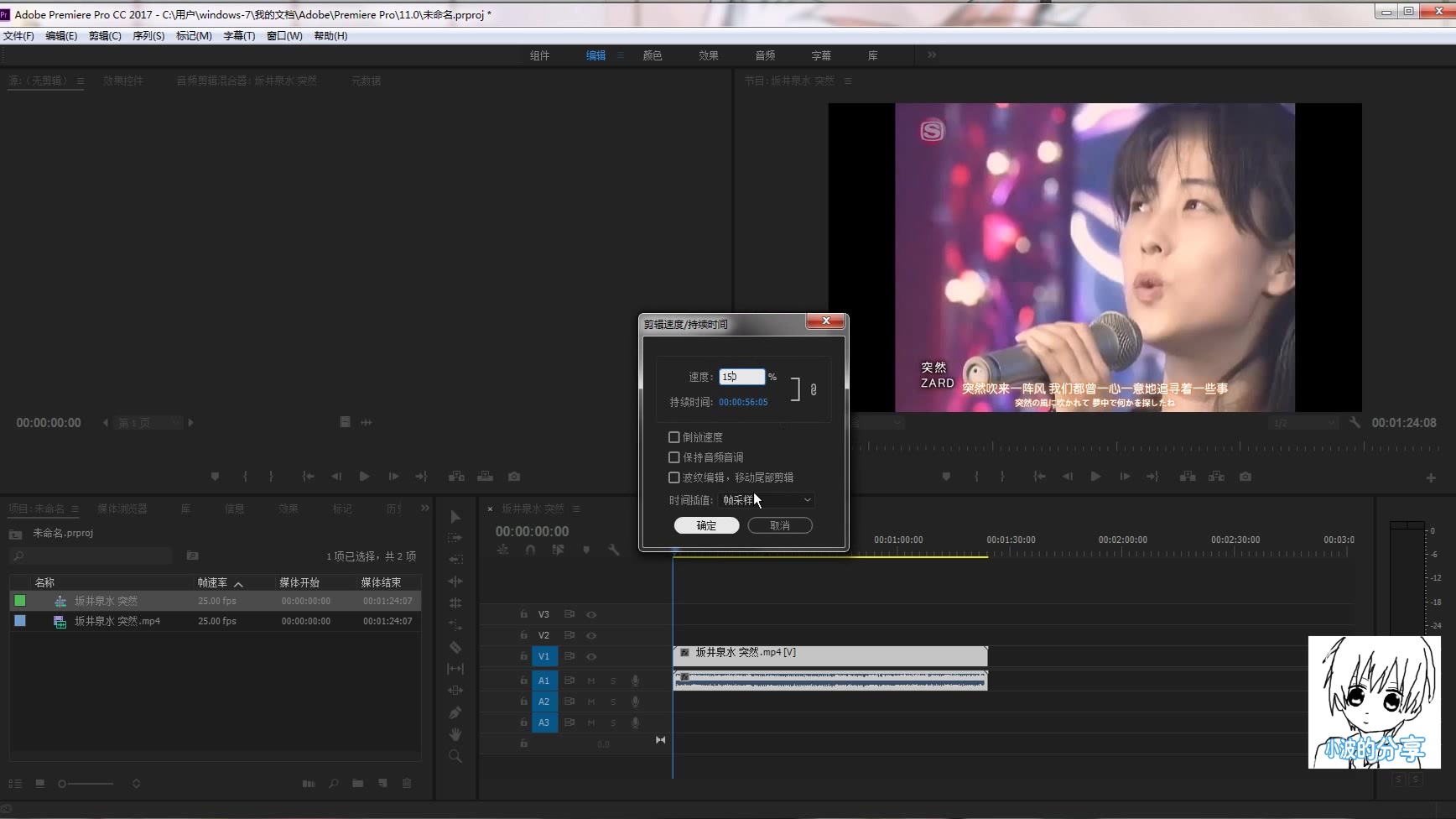The image size is (1456, 819).
Task: Select the Rolling Edit tool
Action: pyautogui.click(x=455, y=581)
